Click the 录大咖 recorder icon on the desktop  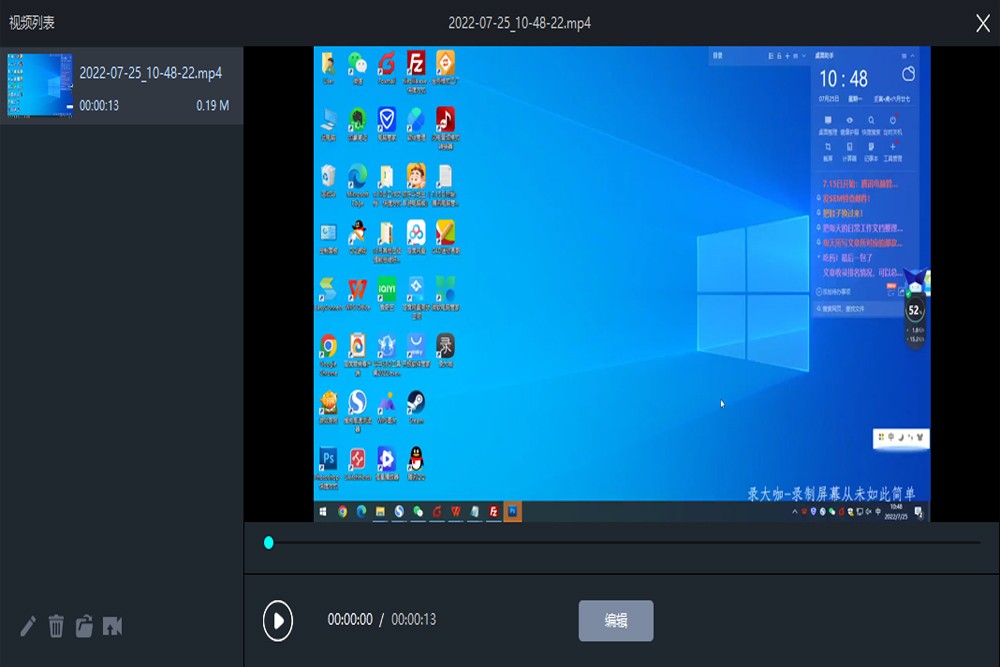443,347
